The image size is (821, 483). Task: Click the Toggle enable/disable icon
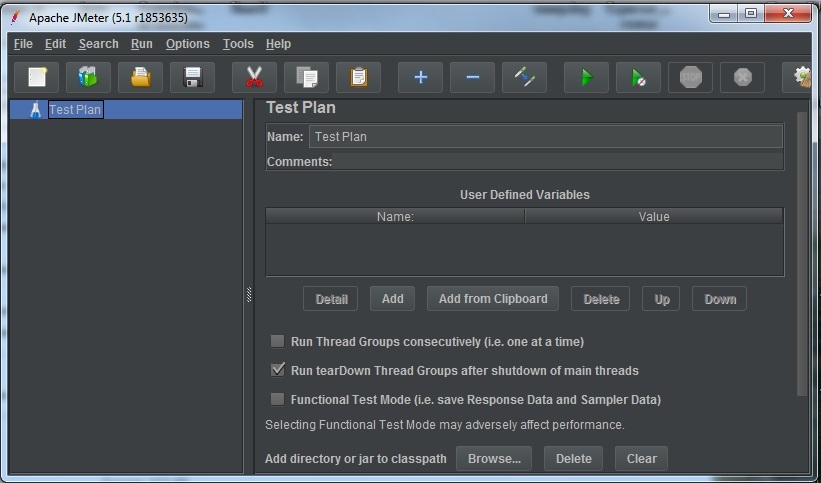tap(524, 78)
